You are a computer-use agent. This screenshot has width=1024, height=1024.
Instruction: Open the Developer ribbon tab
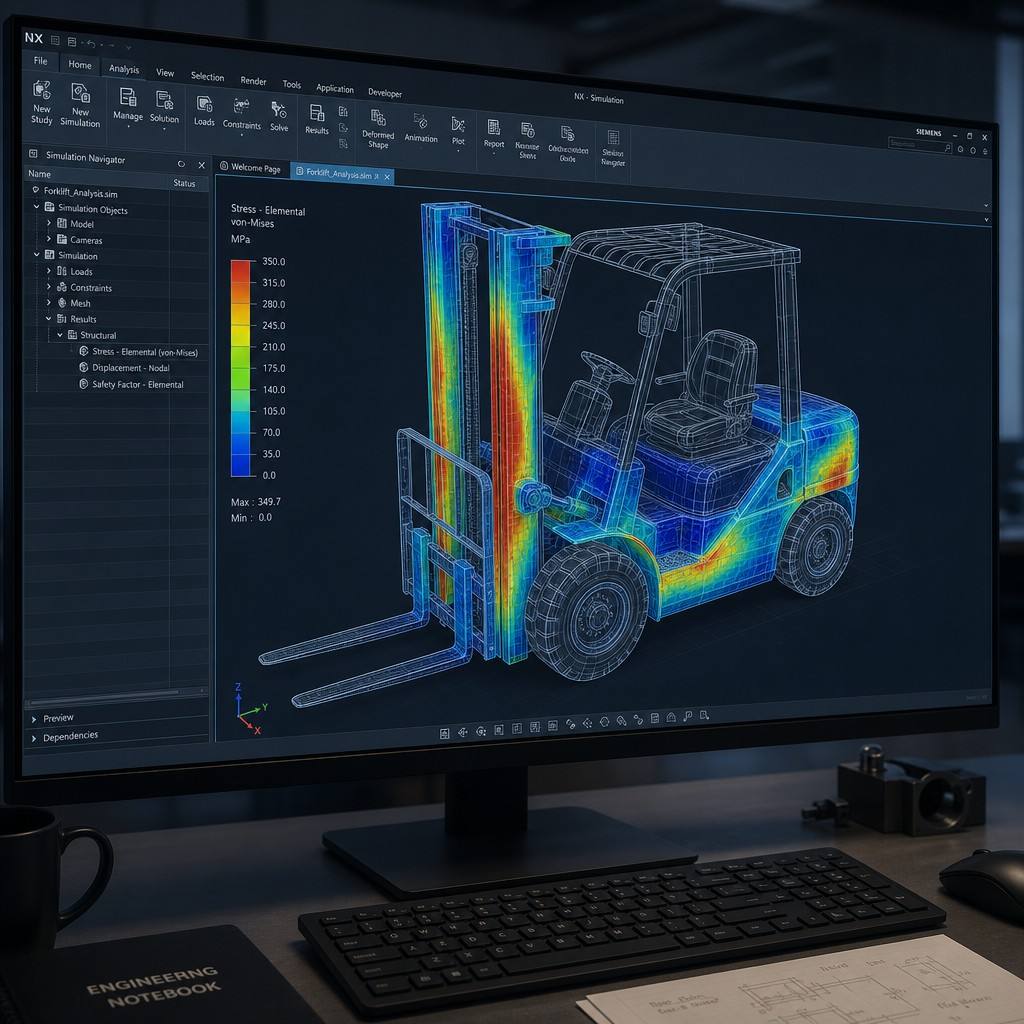pos(385,93)
